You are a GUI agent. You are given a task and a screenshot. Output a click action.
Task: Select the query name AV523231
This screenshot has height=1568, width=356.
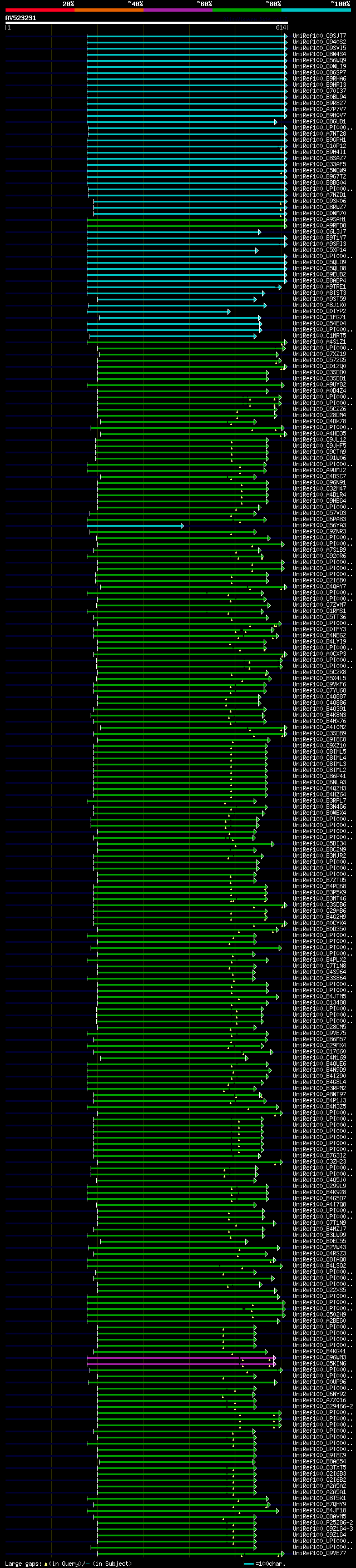[x=21, y=18]
